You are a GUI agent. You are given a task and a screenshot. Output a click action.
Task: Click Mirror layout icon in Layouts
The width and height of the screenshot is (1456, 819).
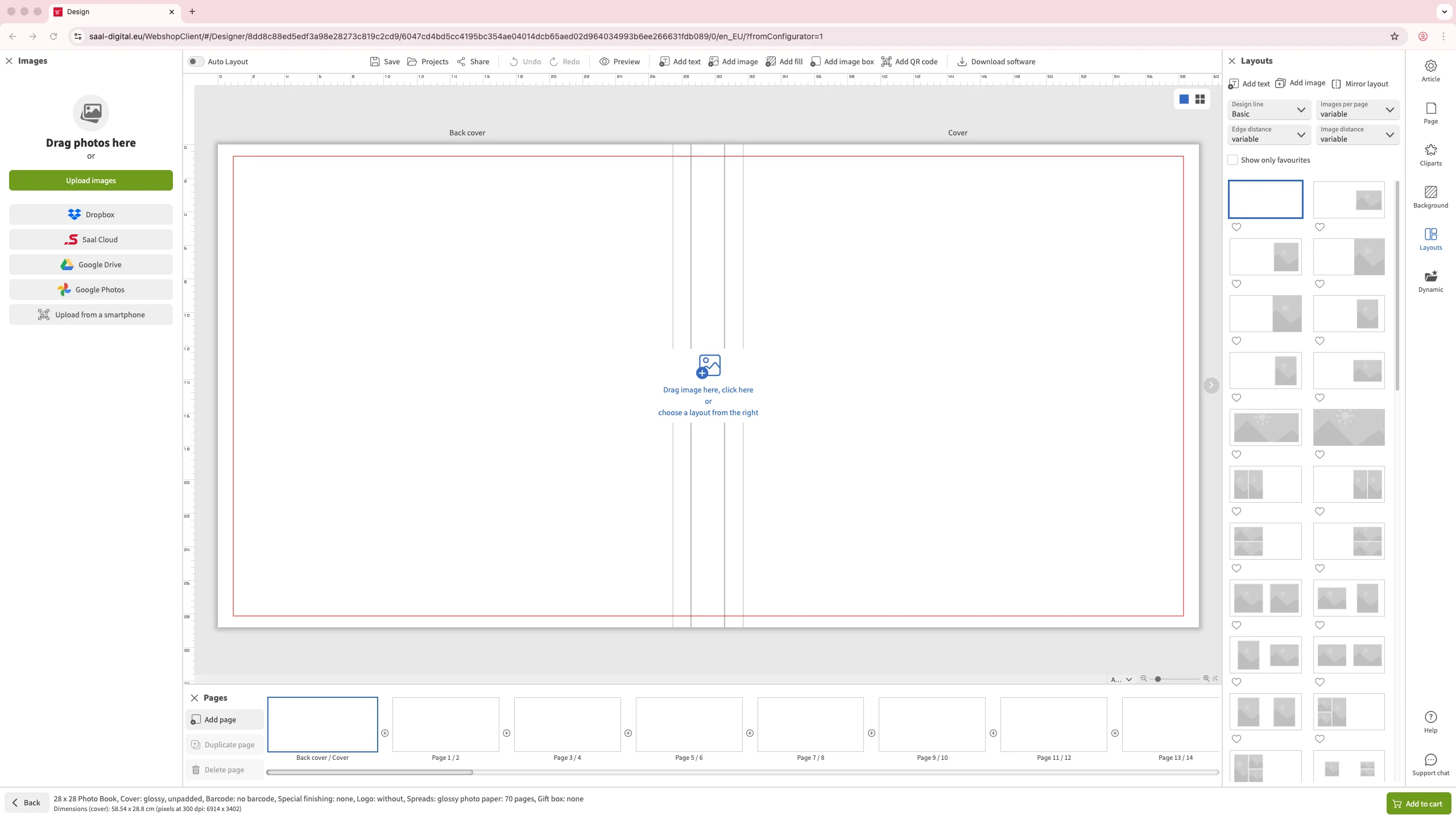1336,84
